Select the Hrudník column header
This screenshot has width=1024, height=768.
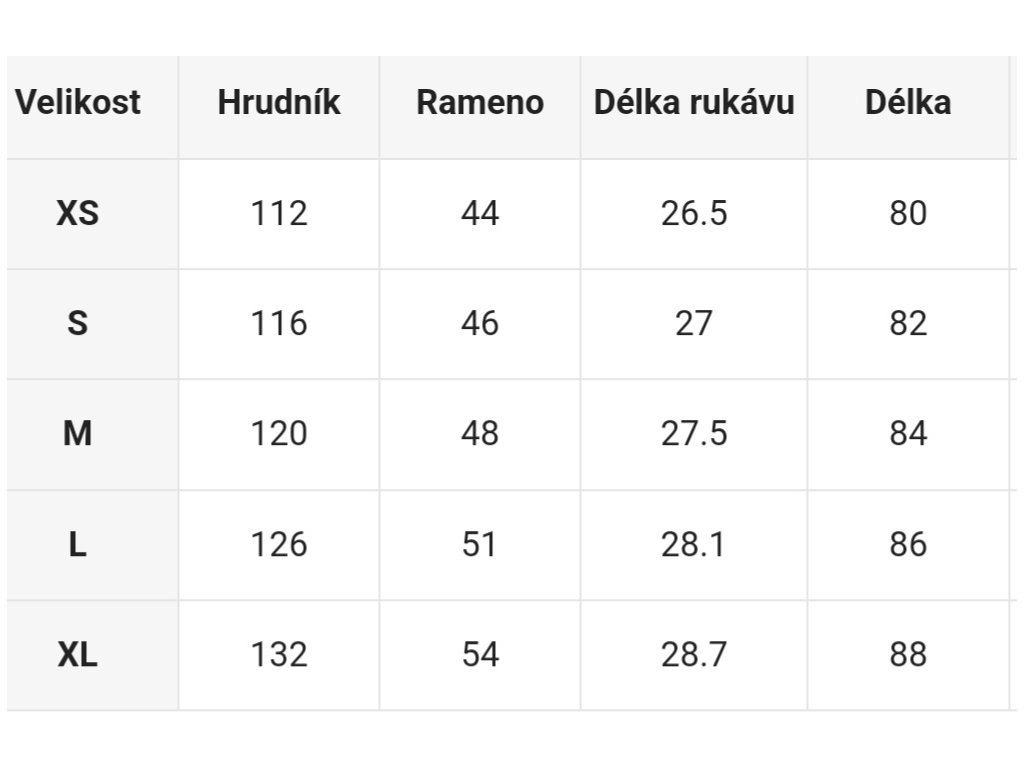(279, 103)
